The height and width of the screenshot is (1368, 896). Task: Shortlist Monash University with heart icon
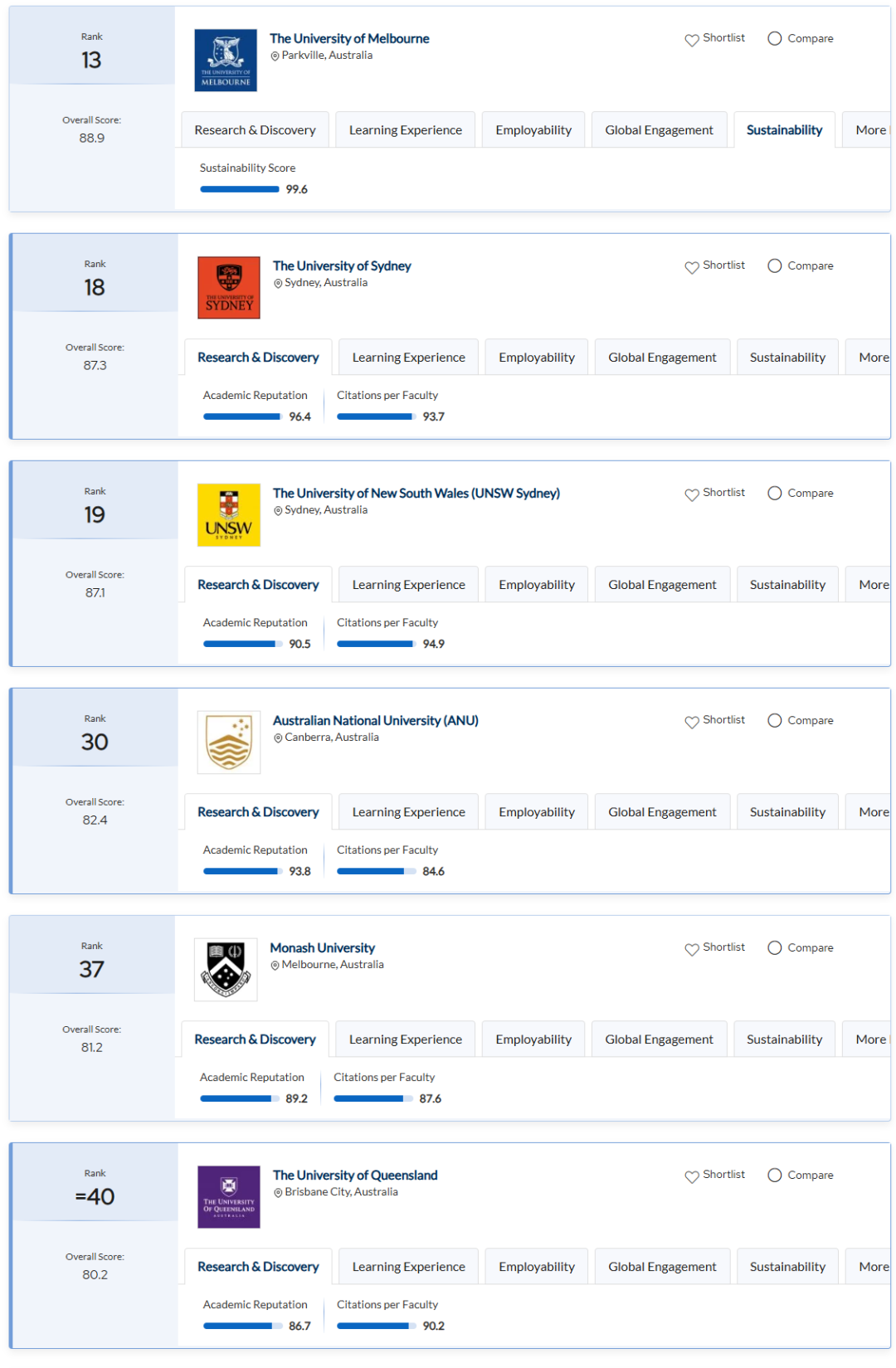coord(715,948)
